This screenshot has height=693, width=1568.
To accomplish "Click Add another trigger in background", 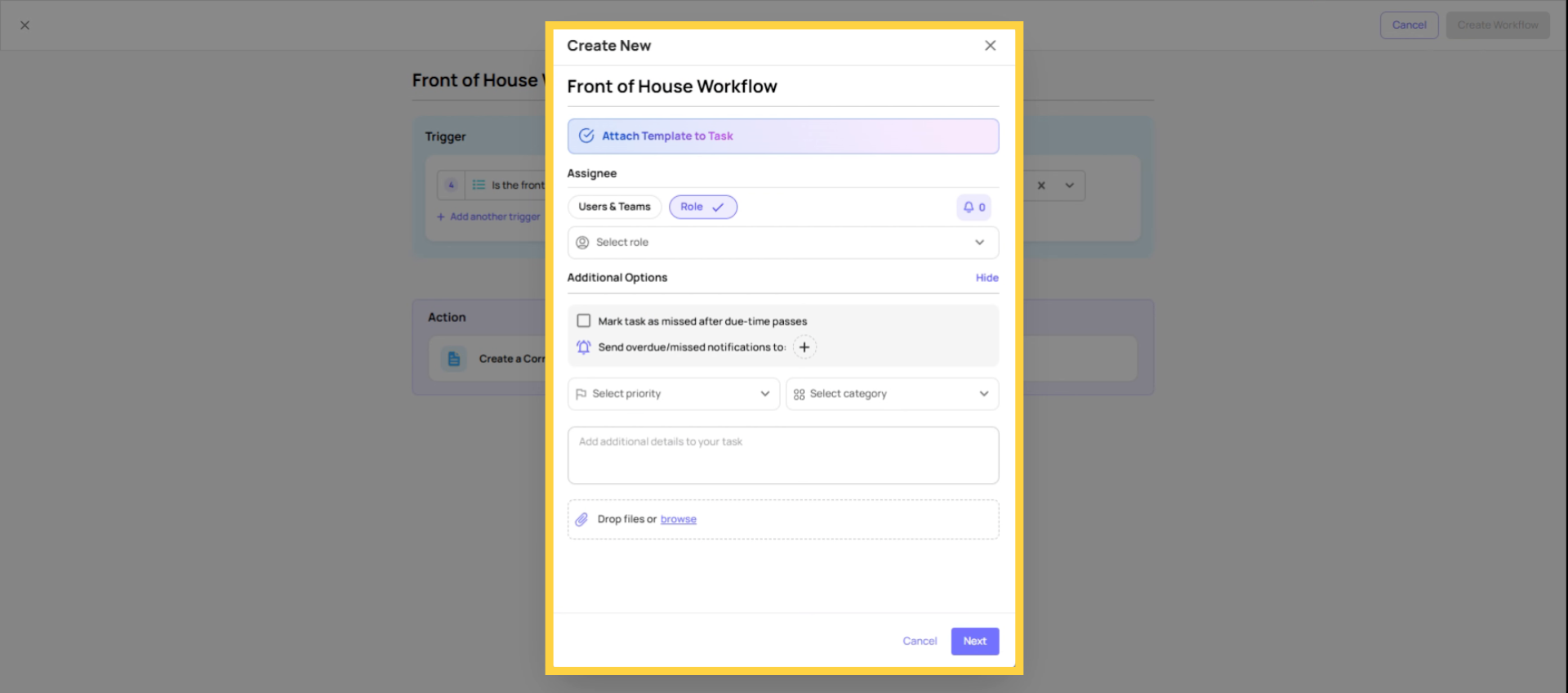I will pos(488,217).
